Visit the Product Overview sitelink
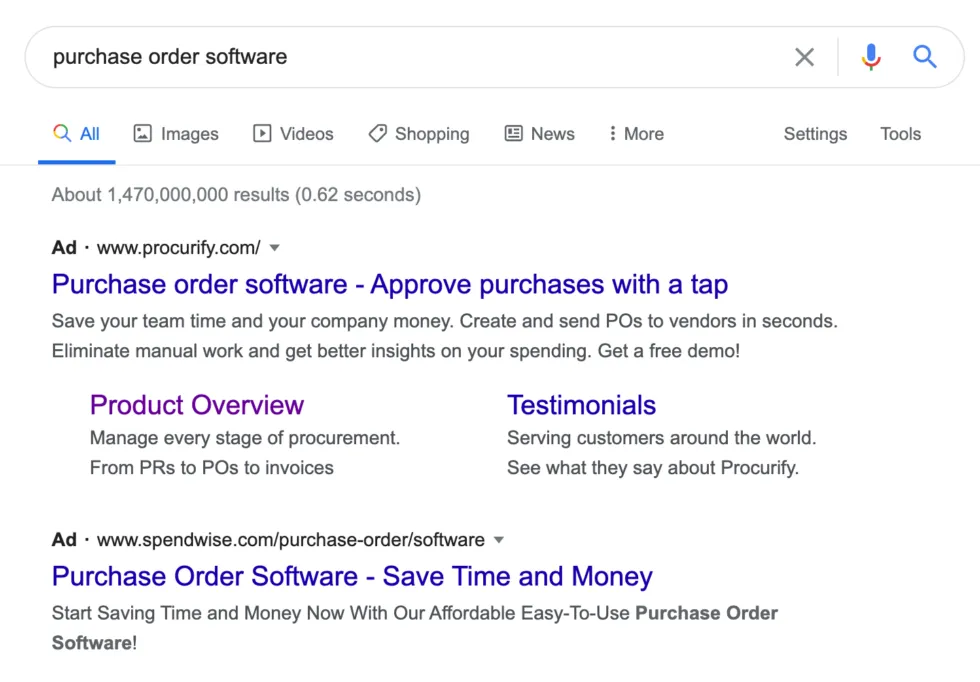The image size is (980, 682). (197, 405)
